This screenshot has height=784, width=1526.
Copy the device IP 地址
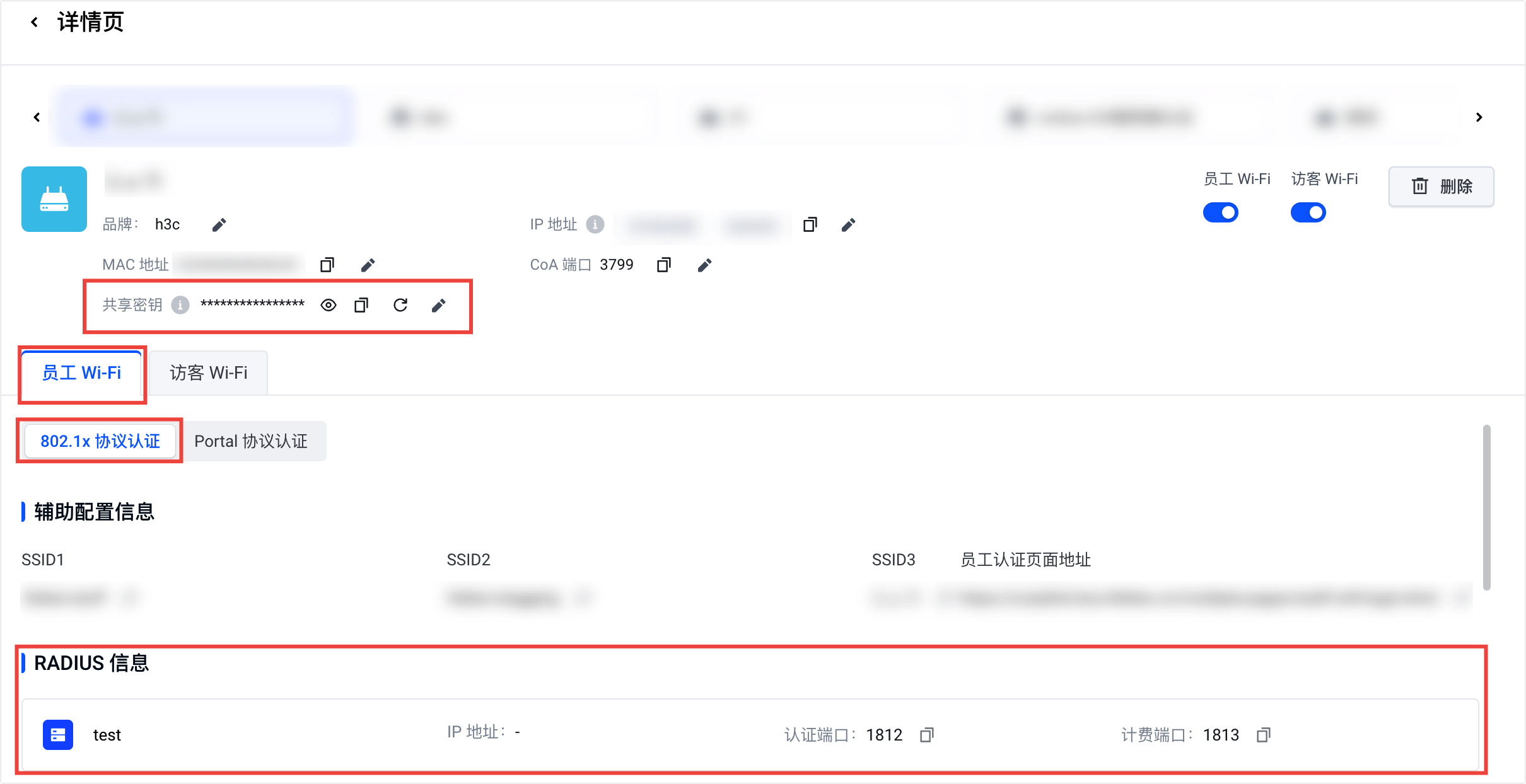tap(810, 225)
